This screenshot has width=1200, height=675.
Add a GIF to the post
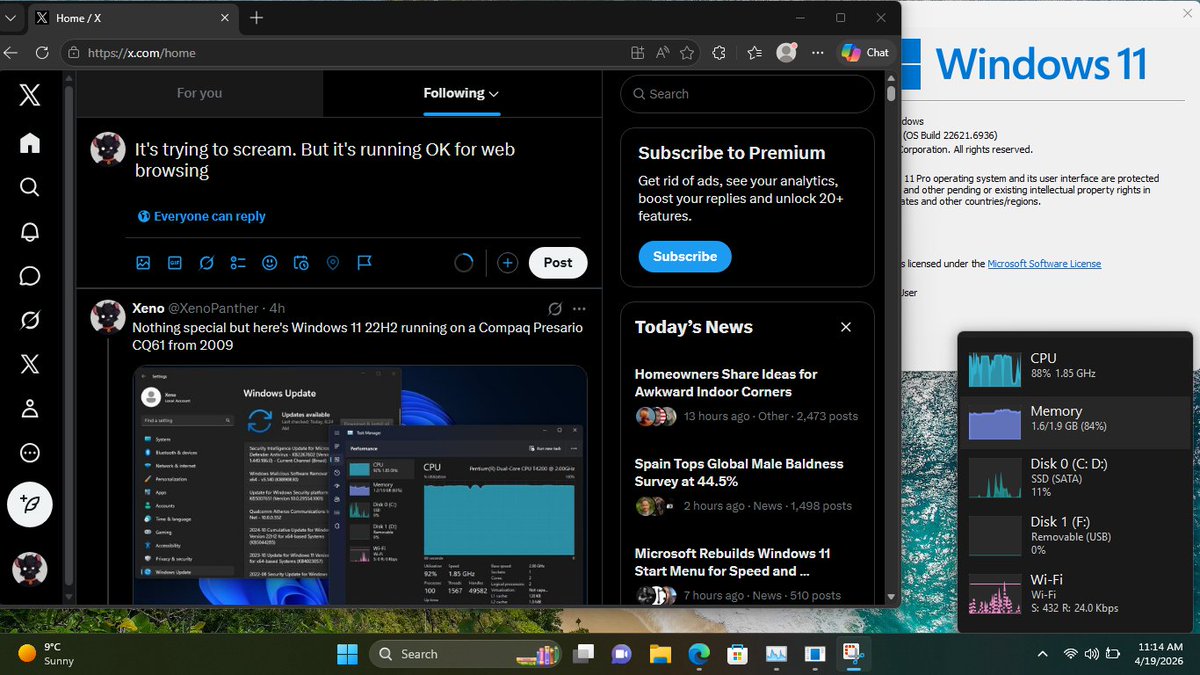click(175, 263)
